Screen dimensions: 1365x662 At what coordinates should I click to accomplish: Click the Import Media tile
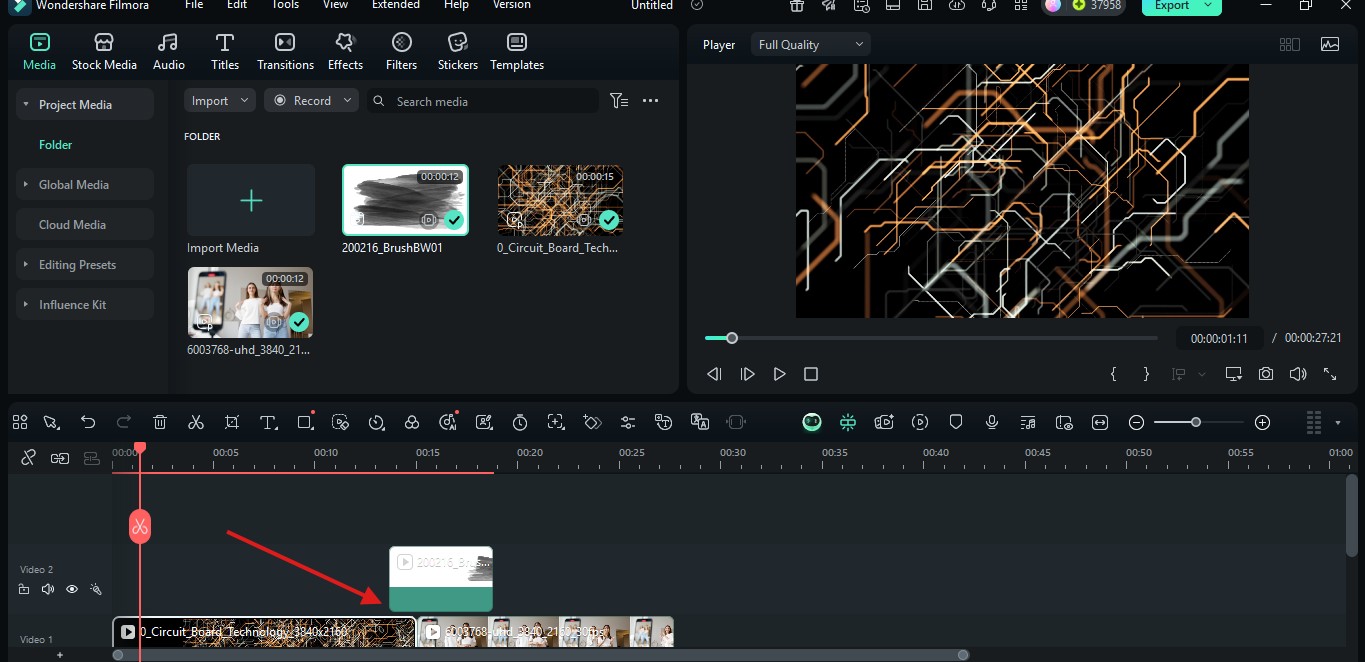point(251,201)
